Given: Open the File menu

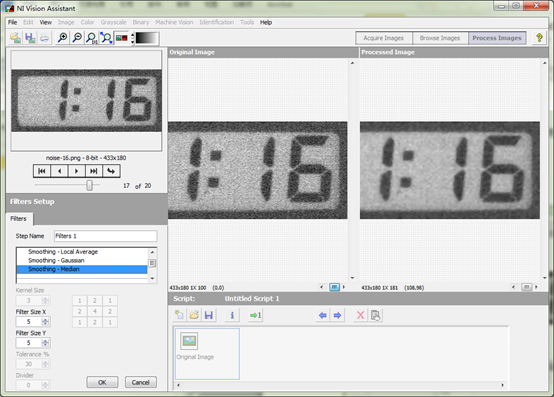Looking at the screenshot, I should pos(12,22).
